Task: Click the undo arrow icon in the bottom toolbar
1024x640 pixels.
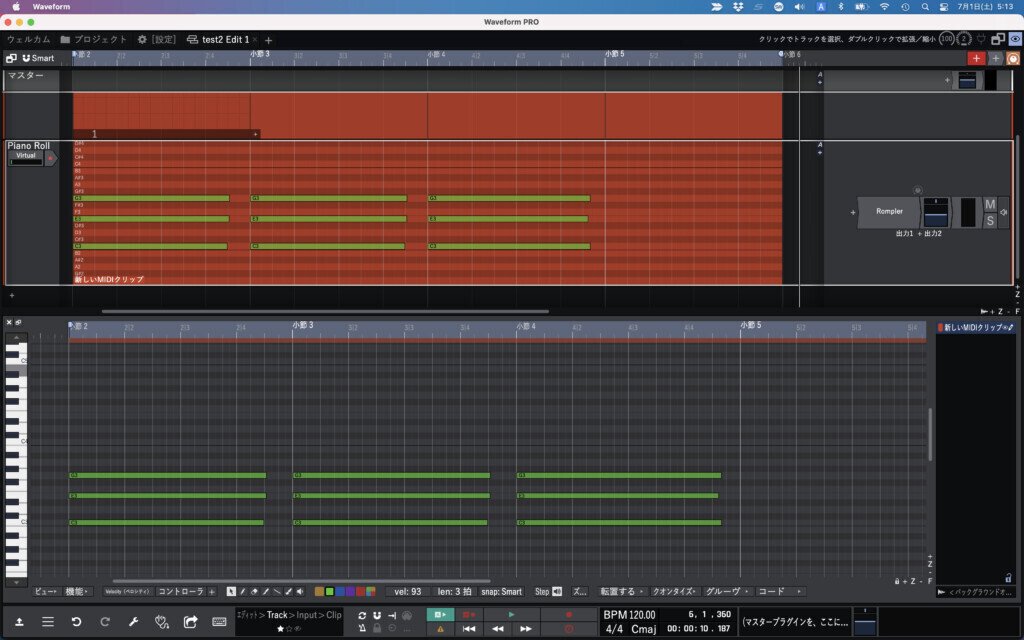Action: pyautogui.click(x=76, y=622)
